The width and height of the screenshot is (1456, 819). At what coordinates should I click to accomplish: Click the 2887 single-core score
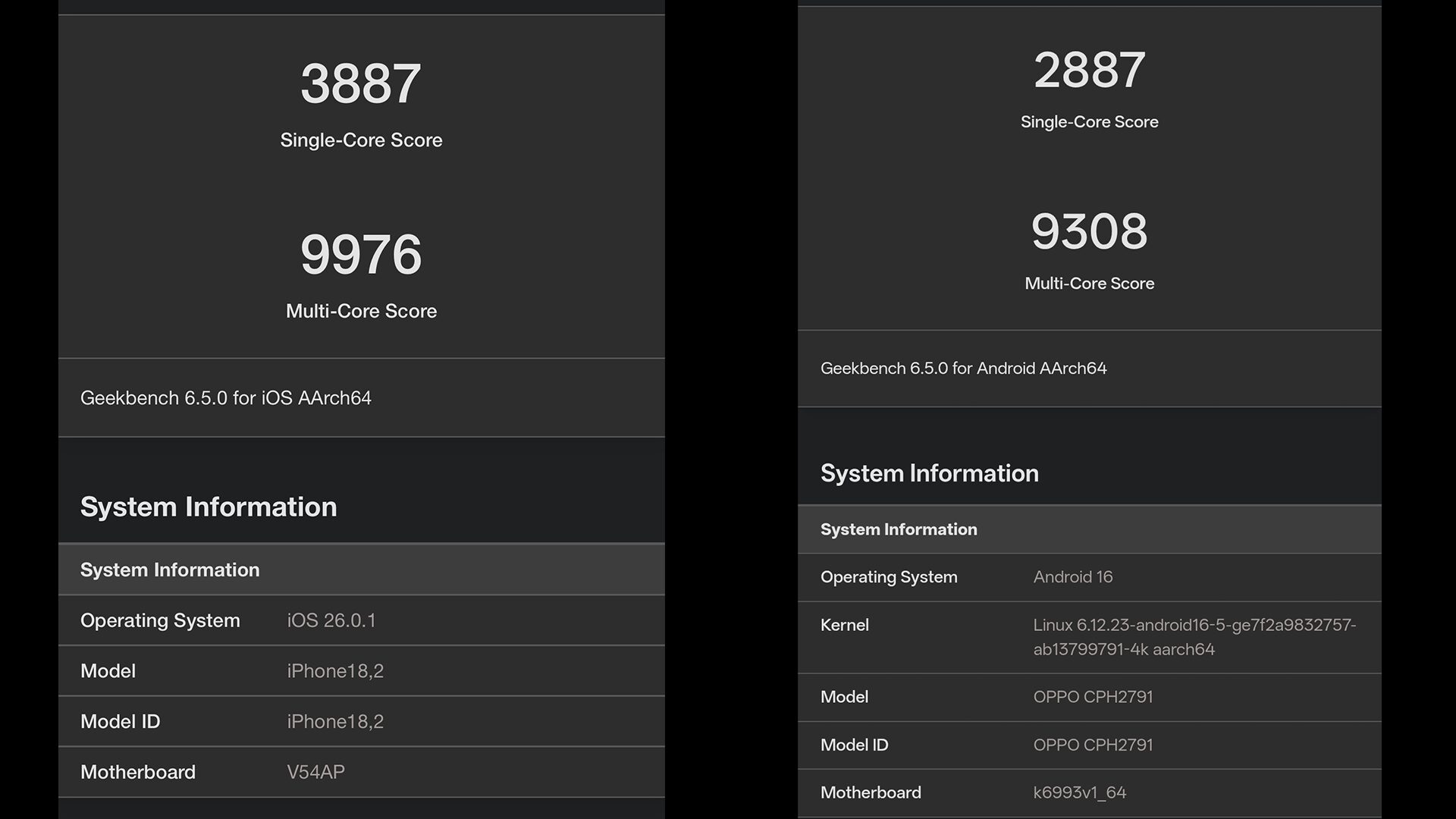1089,70
